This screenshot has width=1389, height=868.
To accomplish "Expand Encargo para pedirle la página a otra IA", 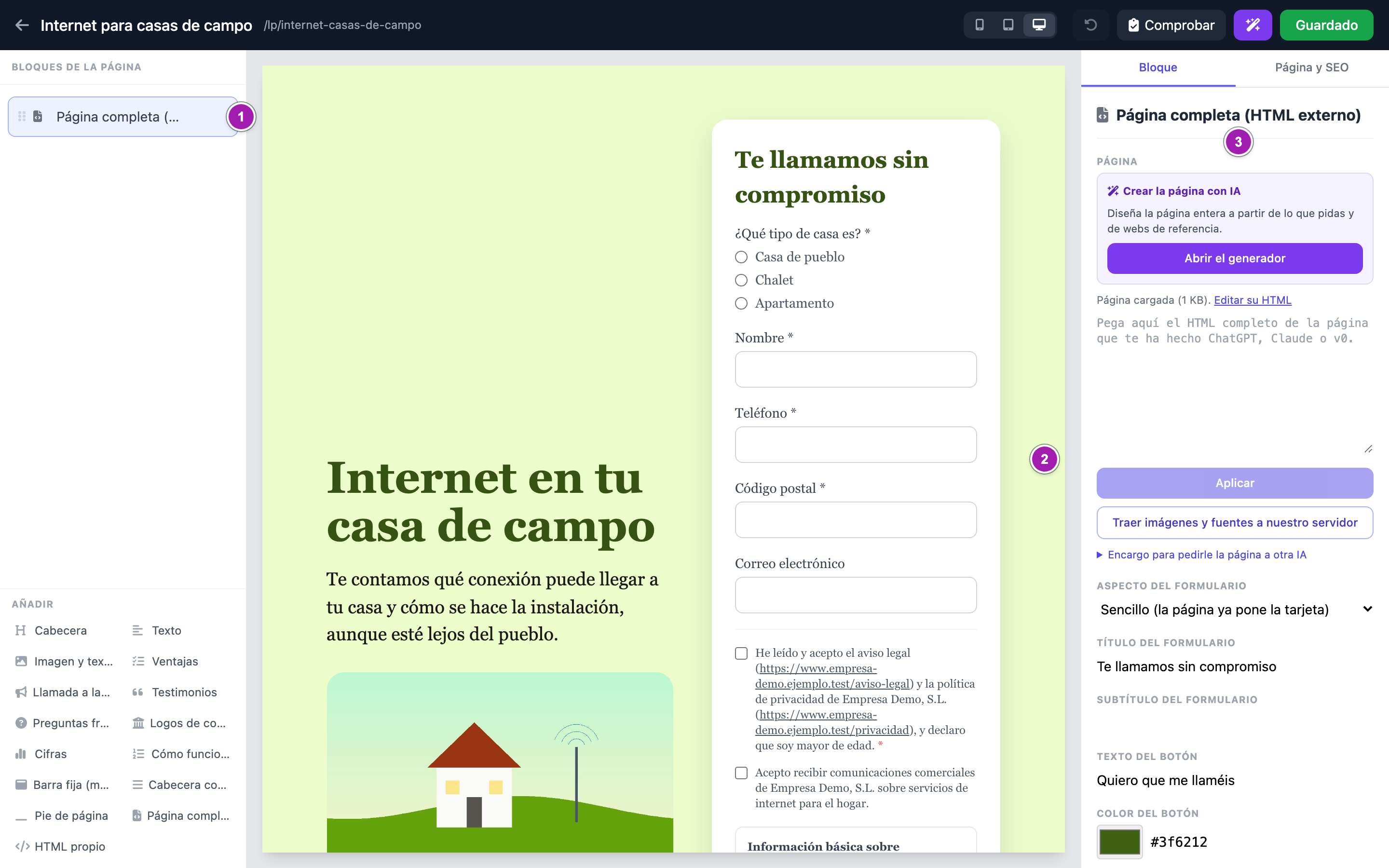I will point(1201,555).
